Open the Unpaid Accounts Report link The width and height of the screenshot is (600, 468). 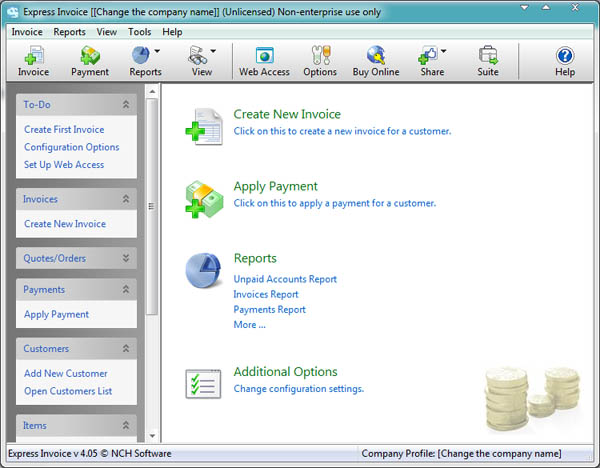(x=285, y=279)
